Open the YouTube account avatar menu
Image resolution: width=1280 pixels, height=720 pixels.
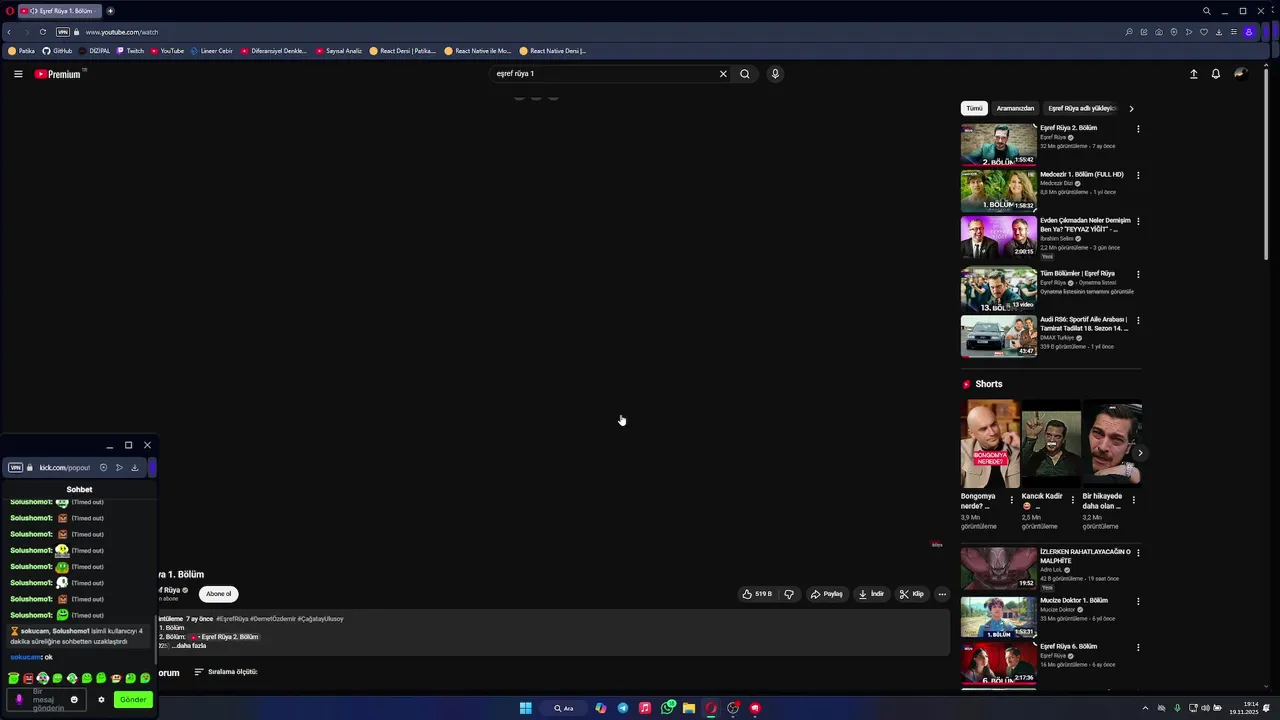pos(1241,74)
